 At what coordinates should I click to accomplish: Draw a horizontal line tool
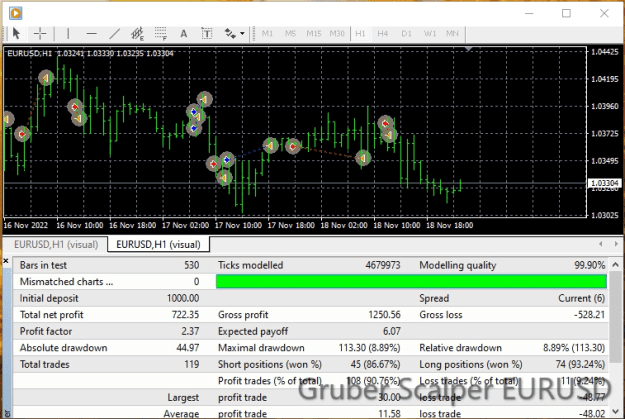(x=92, y=33)
